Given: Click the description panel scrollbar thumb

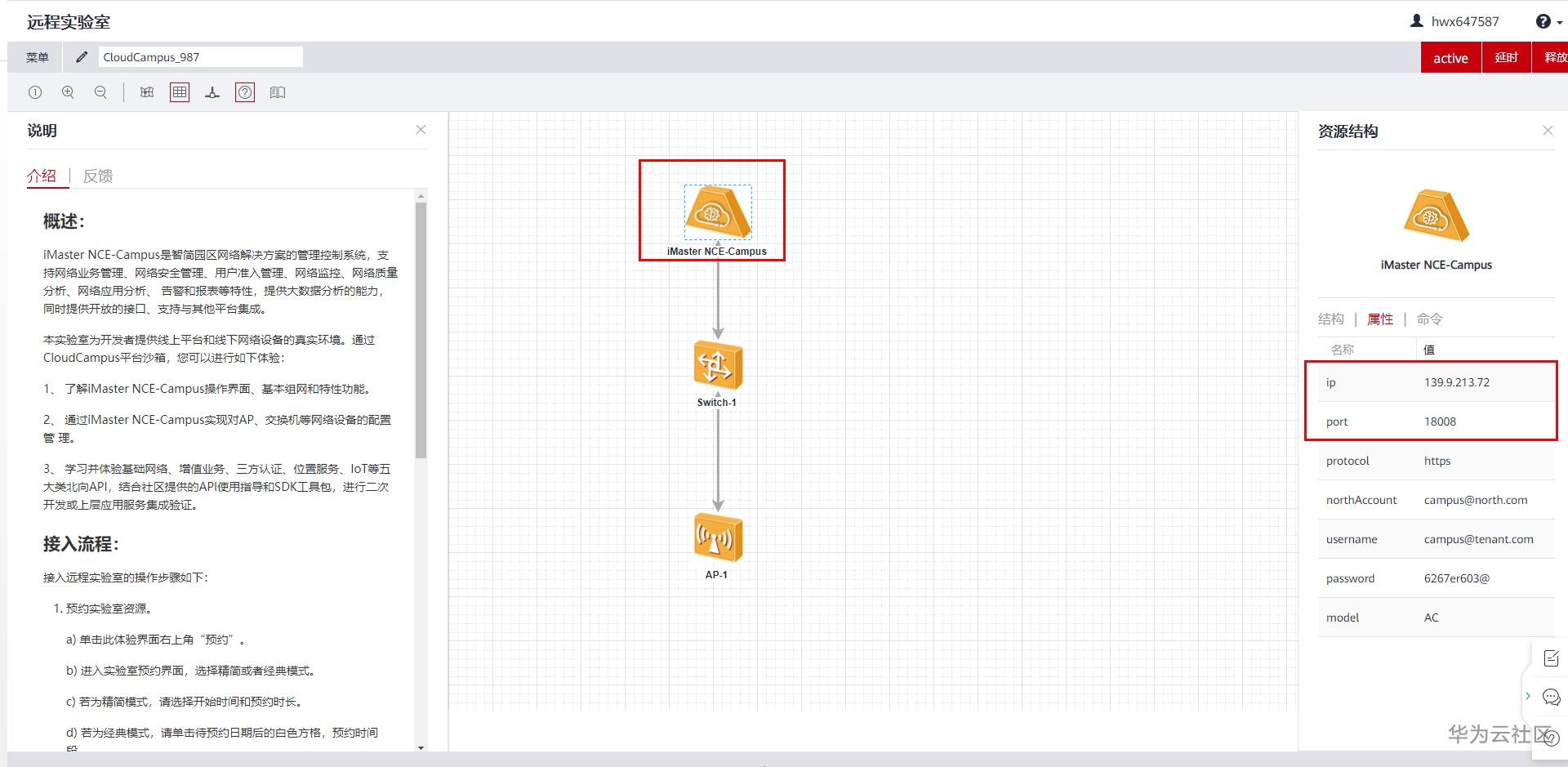Looking at the screenshot, I should click(x=421, y=330).
